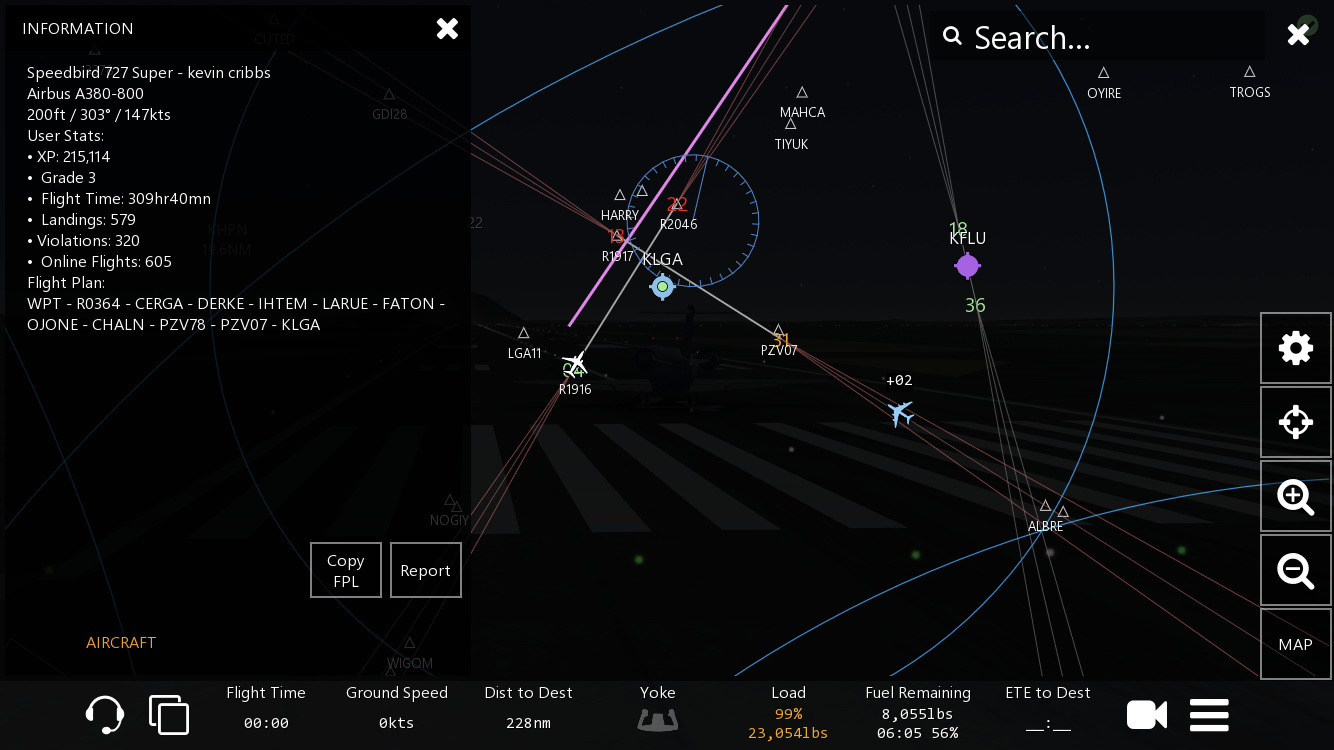
Task: Open the copy windows icon
Action: [x=169, y=715]
